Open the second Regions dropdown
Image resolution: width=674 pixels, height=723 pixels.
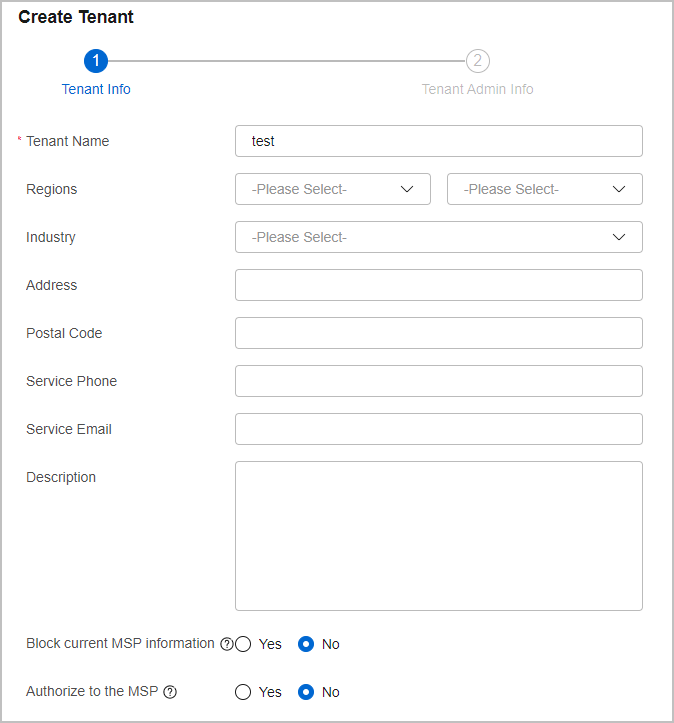coord(545,189)
